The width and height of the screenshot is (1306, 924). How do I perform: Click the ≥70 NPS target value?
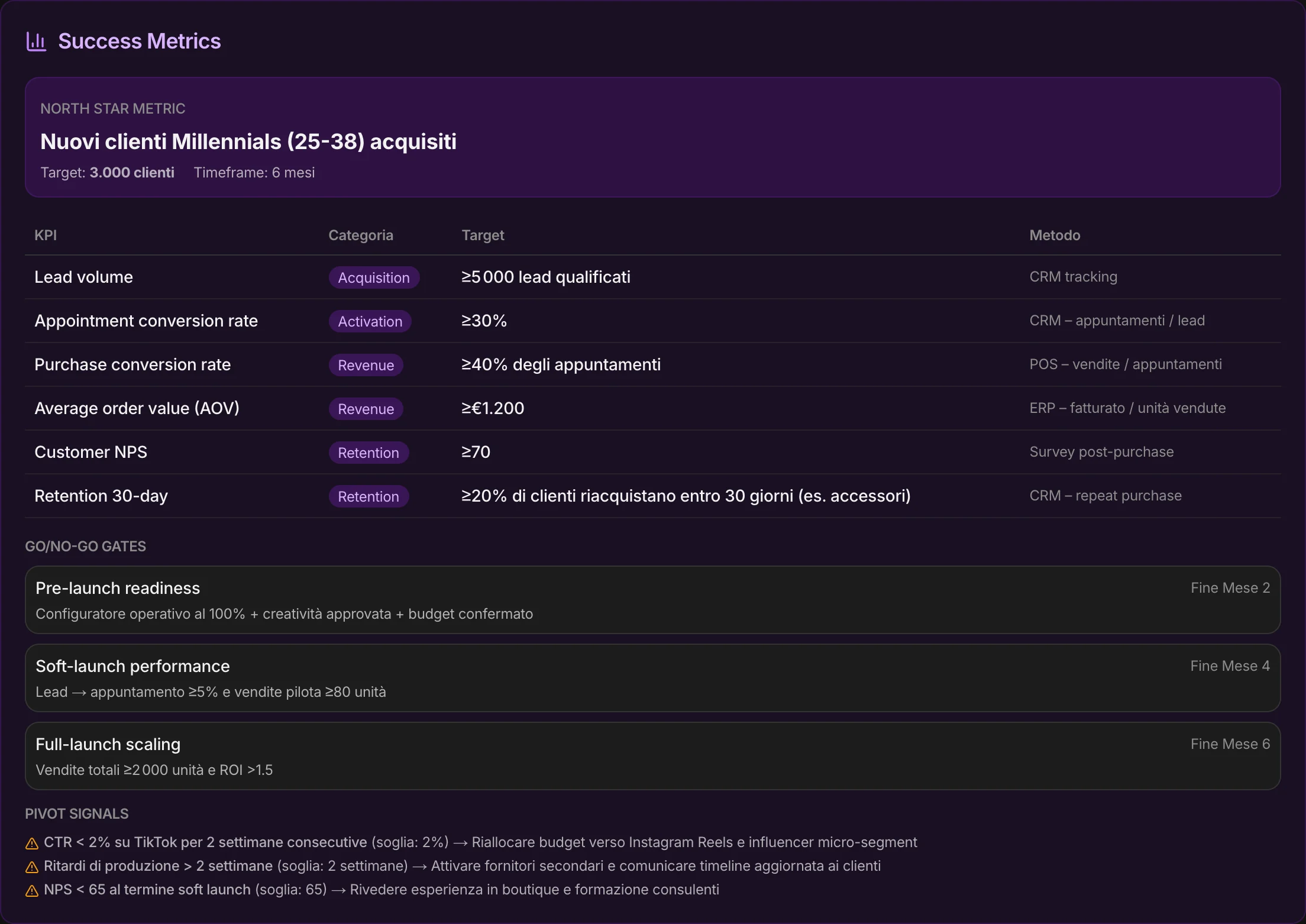coord(476,452)
